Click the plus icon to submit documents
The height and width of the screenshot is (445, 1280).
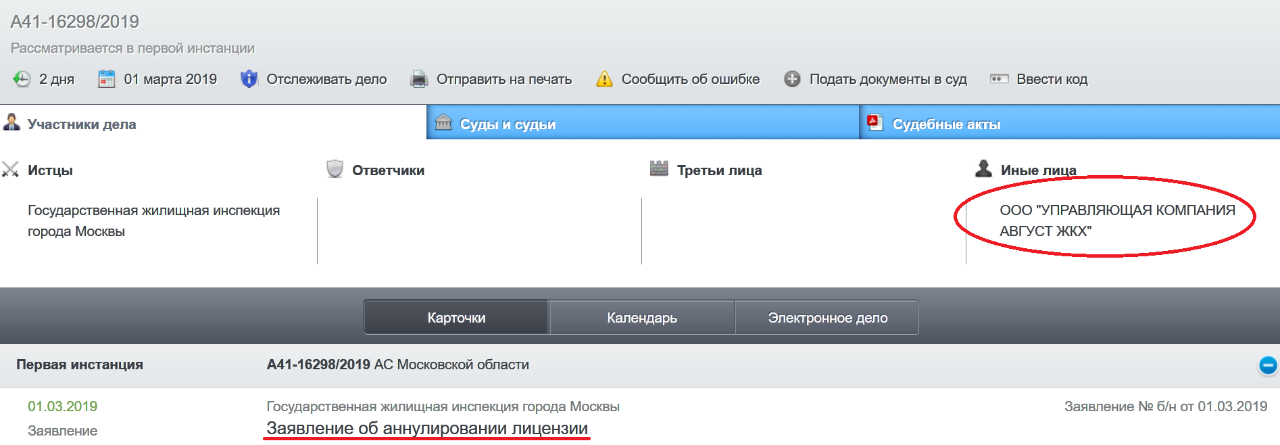792,79
